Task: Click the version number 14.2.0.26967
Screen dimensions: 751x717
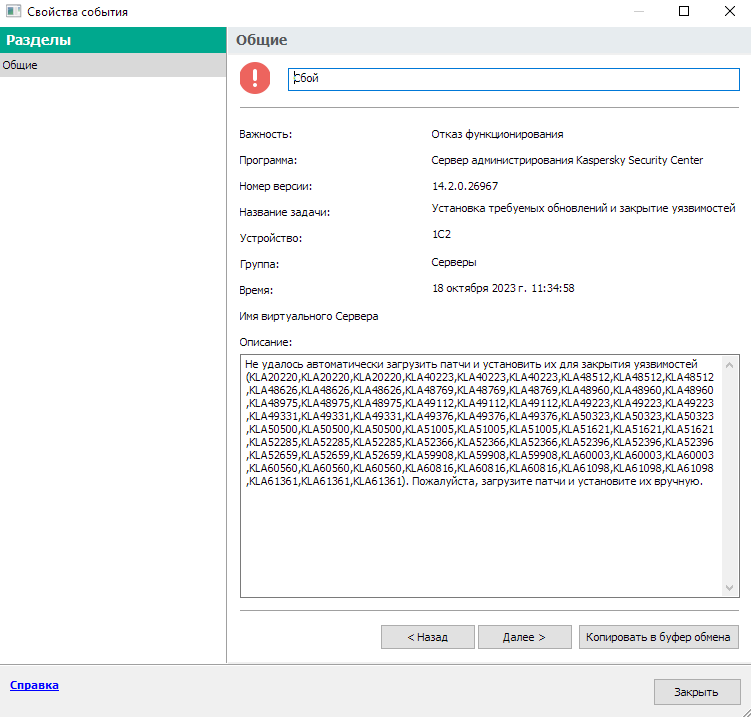Action: [465, 186]
